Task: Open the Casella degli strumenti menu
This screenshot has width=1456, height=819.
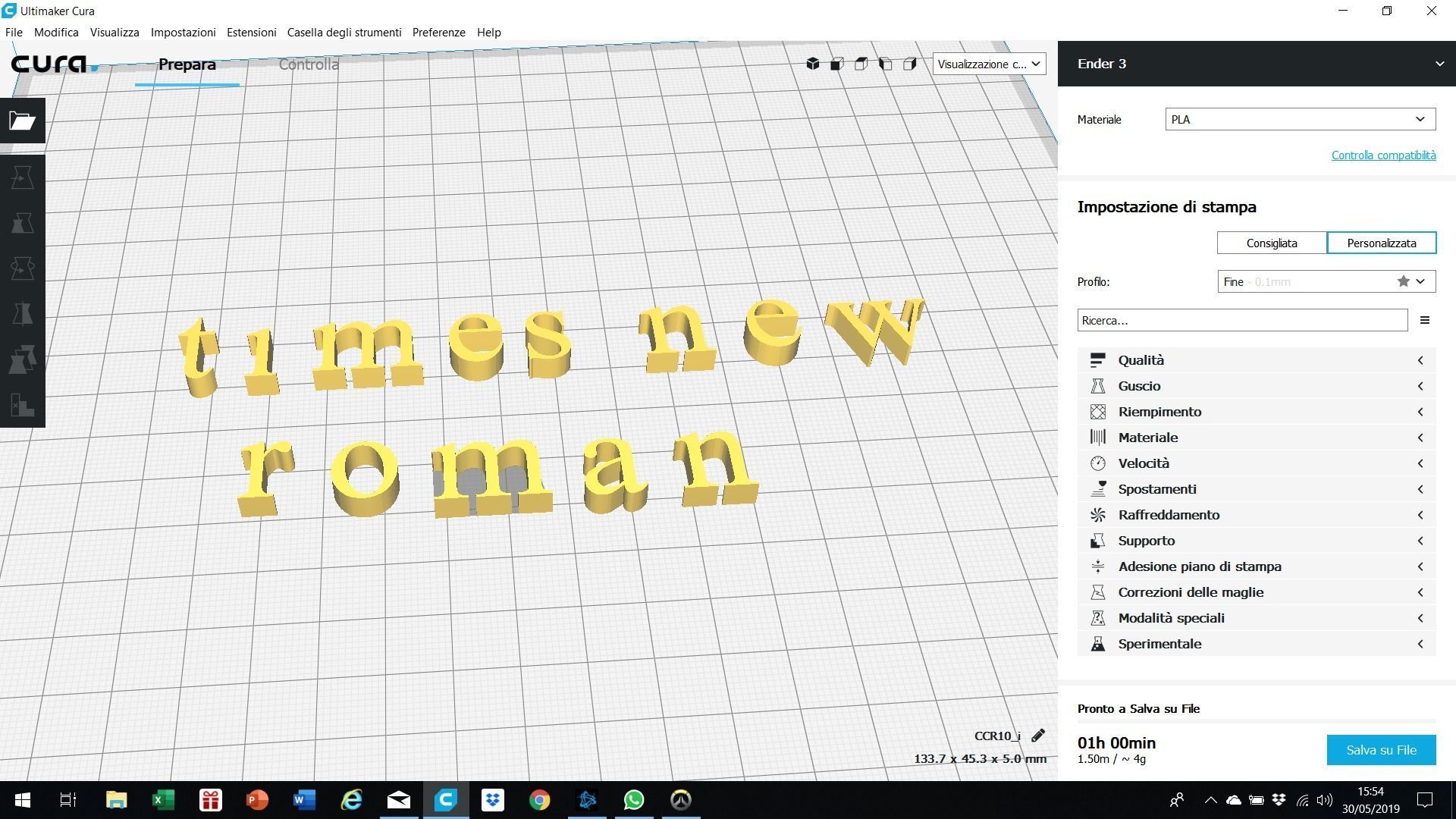Action: [x=344, y=33]
